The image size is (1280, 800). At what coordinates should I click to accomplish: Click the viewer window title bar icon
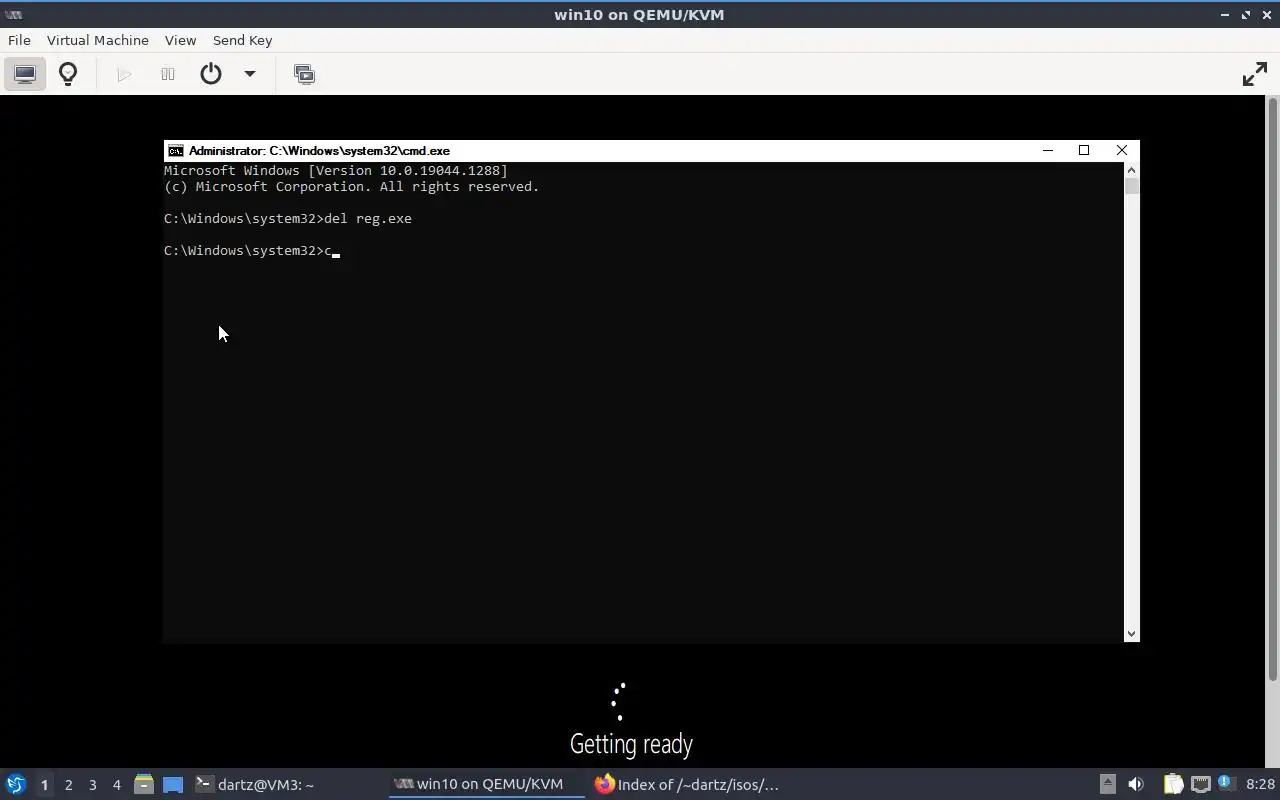[x=13, y=14]
